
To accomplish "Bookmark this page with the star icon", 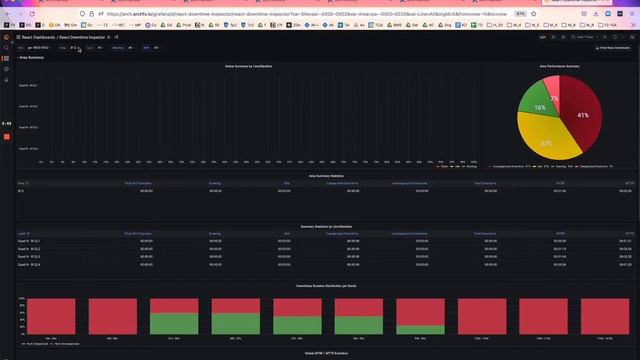I will [533, 14].
